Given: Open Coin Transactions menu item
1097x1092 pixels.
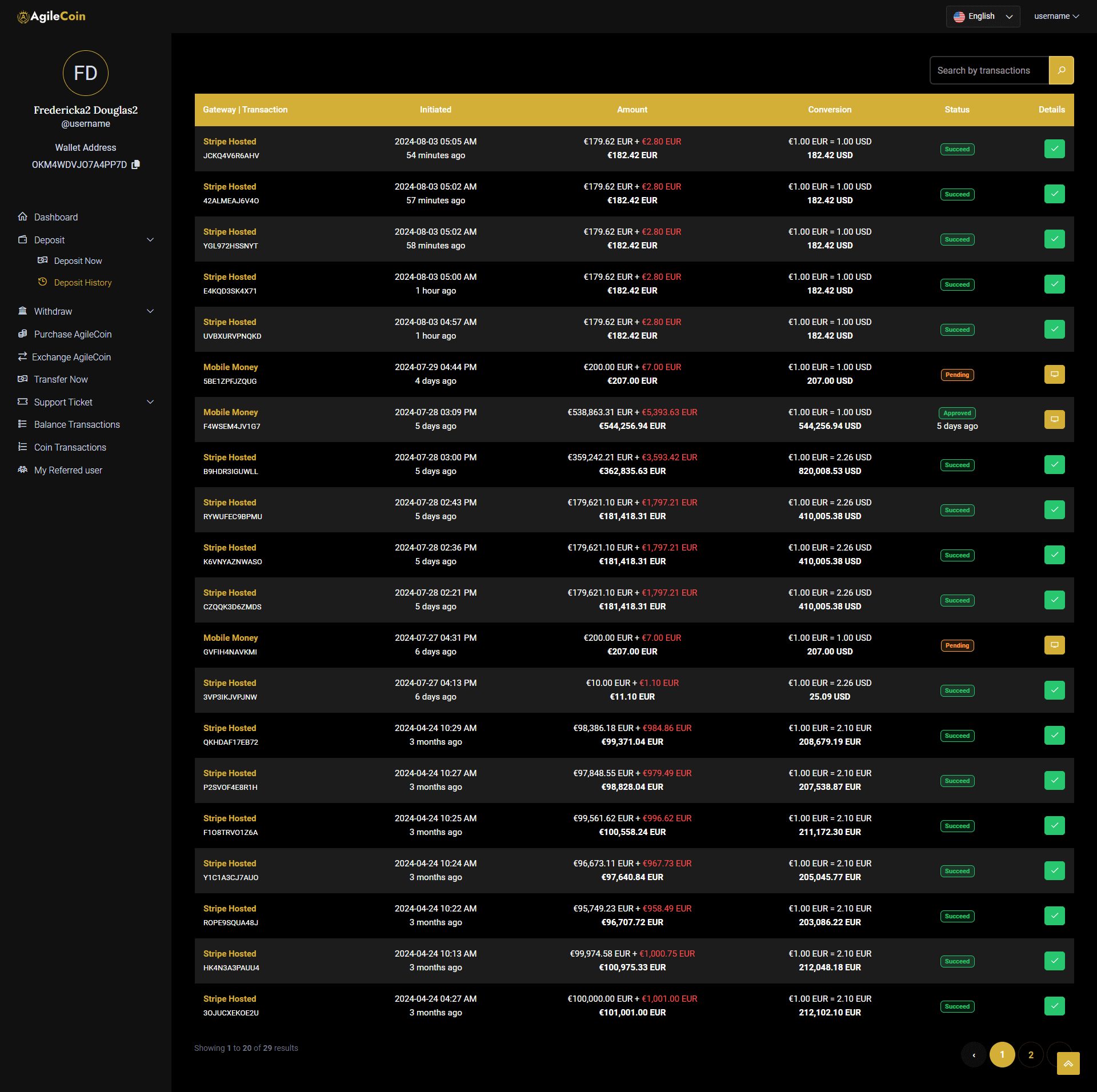Looking at the screenshot, I should [x=70, y=447].
